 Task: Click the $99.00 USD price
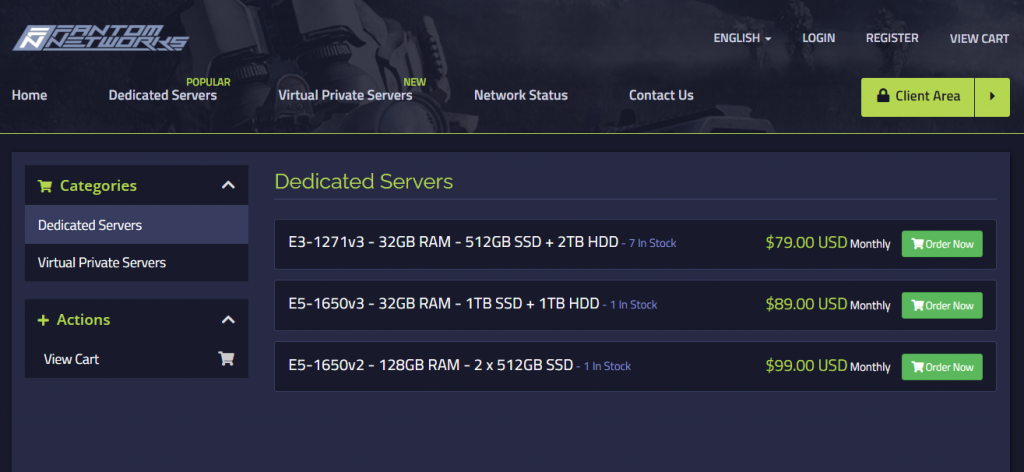click(806, 366)
